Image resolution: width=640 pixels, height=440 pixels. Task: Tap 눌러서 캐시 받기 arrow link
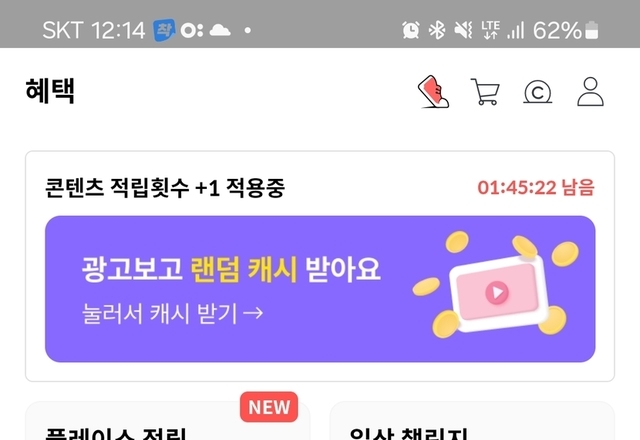click(x=173, y=313)
